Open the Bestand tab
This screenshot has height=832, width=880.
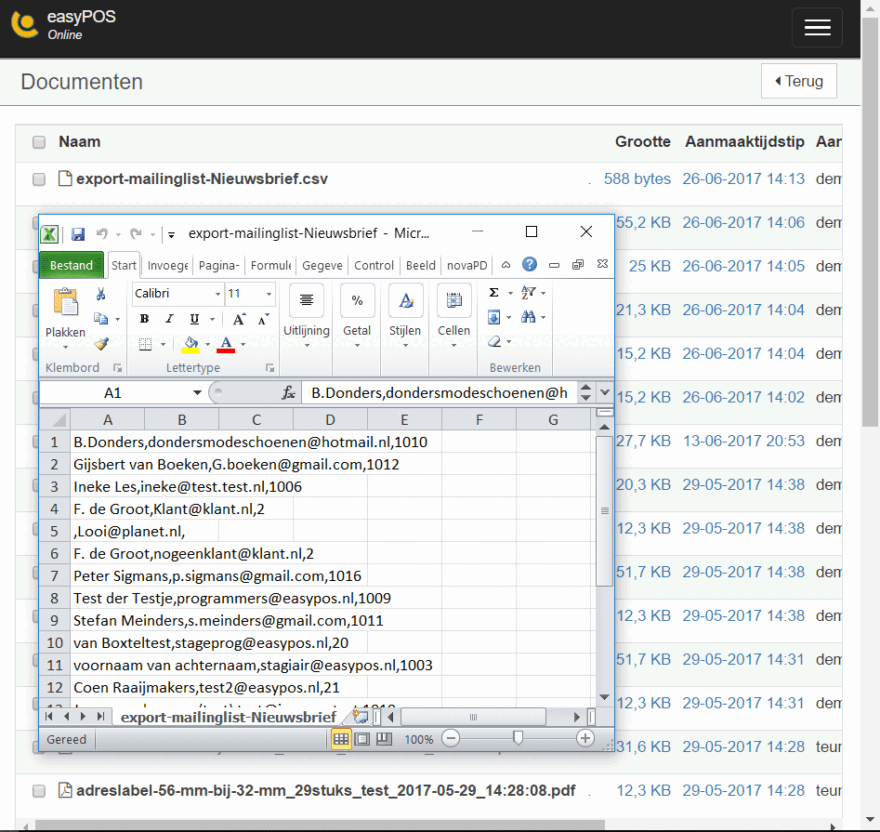coord(71,265)
